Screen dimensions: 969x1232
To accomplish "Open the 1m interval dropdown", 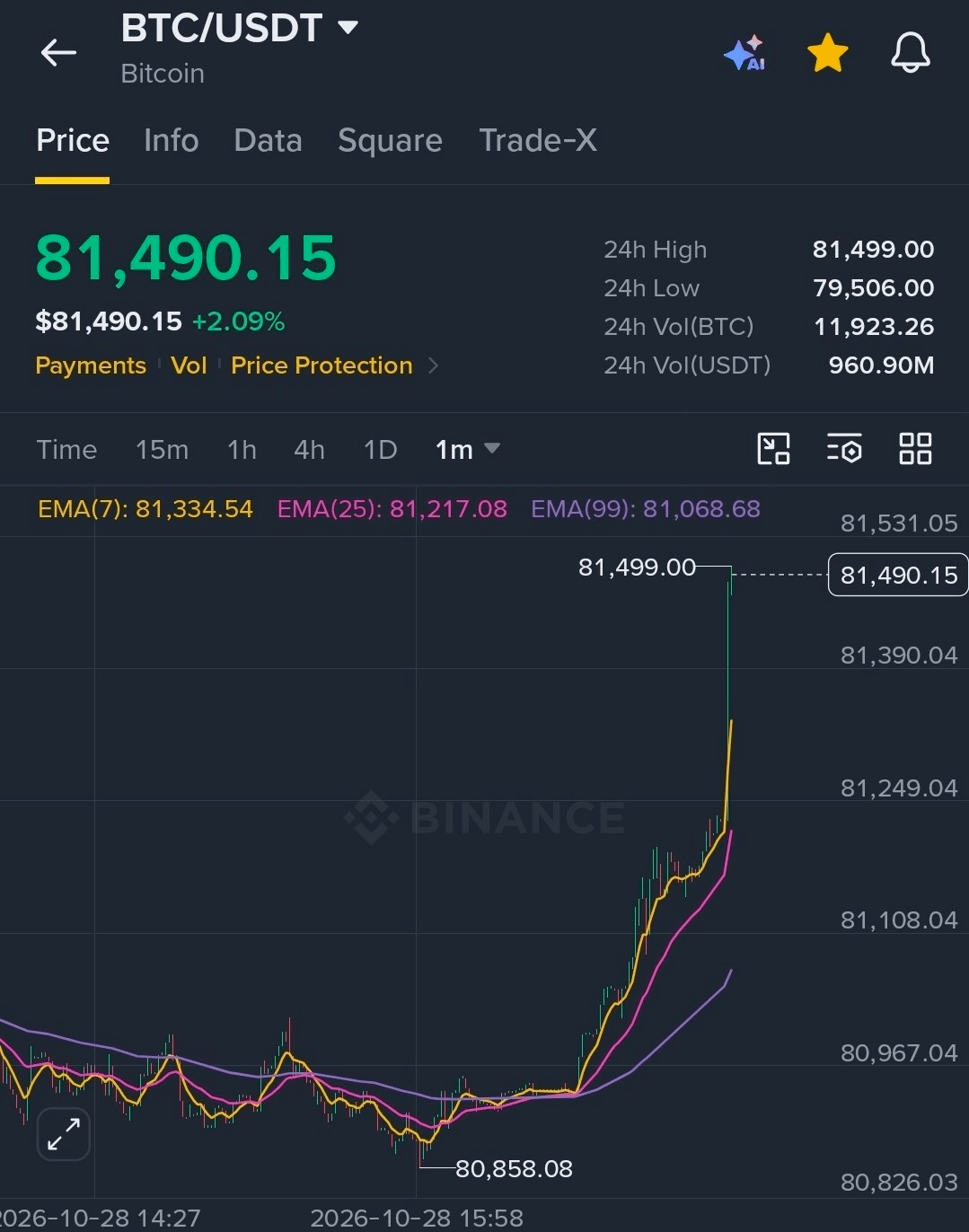I will coord(467,450).
